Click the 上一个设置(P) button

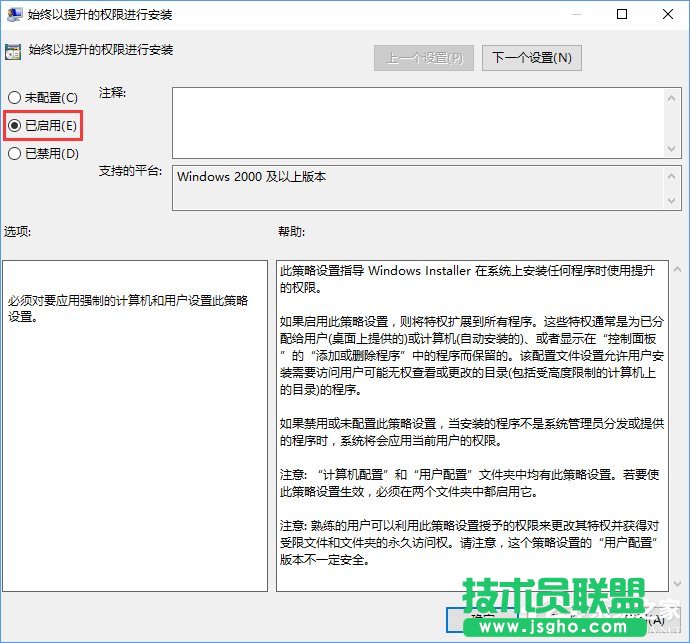pos(424,58)
